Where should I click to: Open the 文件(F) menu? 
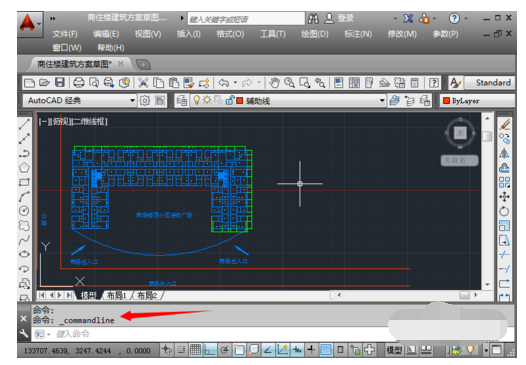click(x=65, y=34)
